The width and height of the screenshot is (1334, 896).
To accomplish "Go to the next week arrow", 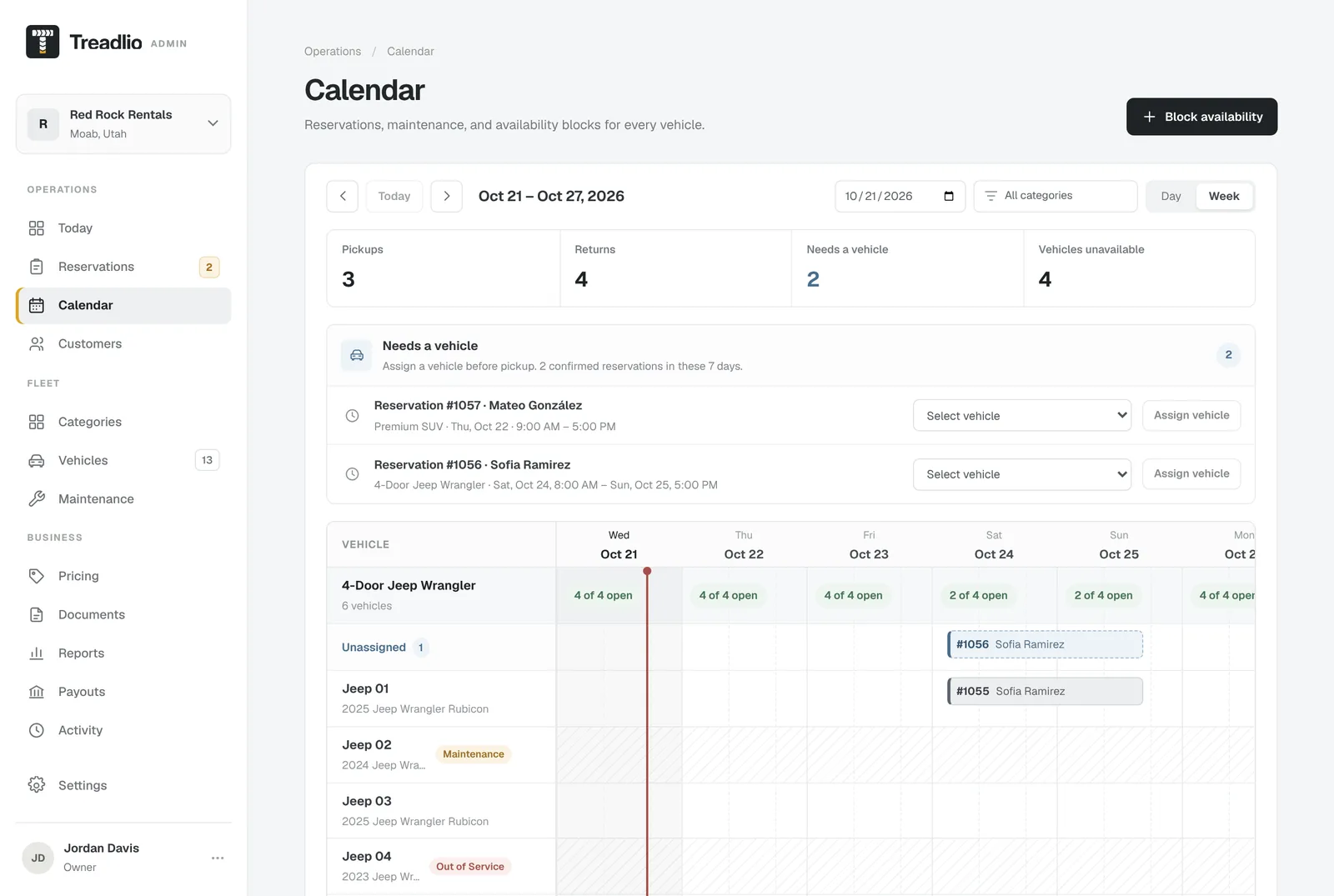I will tap(447, 196).
